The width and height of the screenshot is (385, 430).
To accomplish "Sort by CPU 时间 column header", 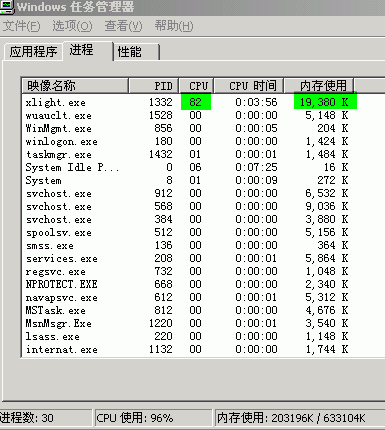I will click(x=249, y=86).
